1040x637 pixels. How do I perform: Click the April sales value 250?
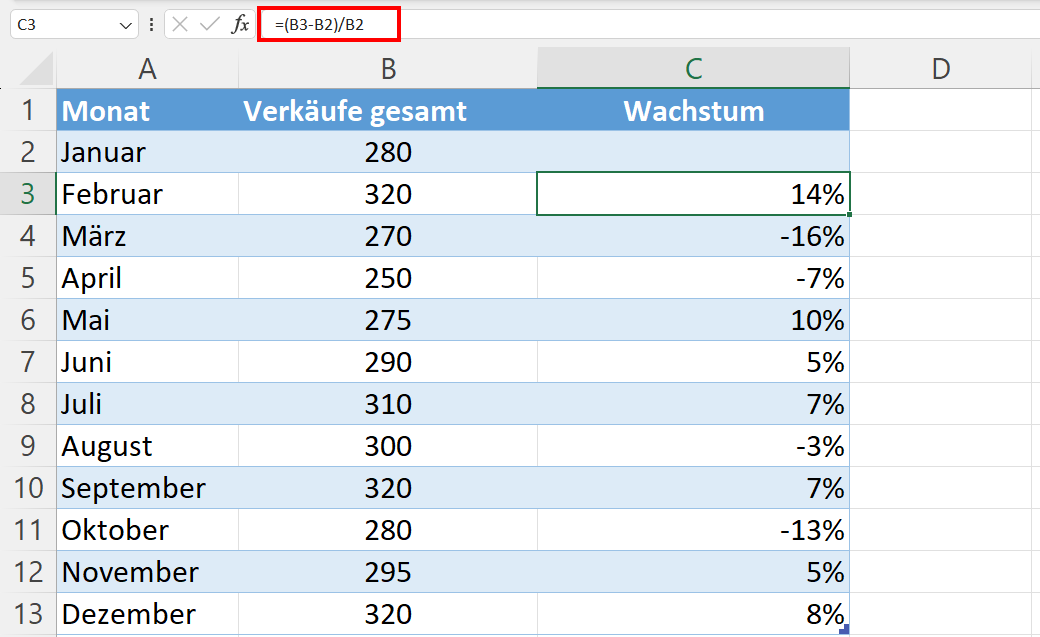pyautogui.click(x=388, y=278)
